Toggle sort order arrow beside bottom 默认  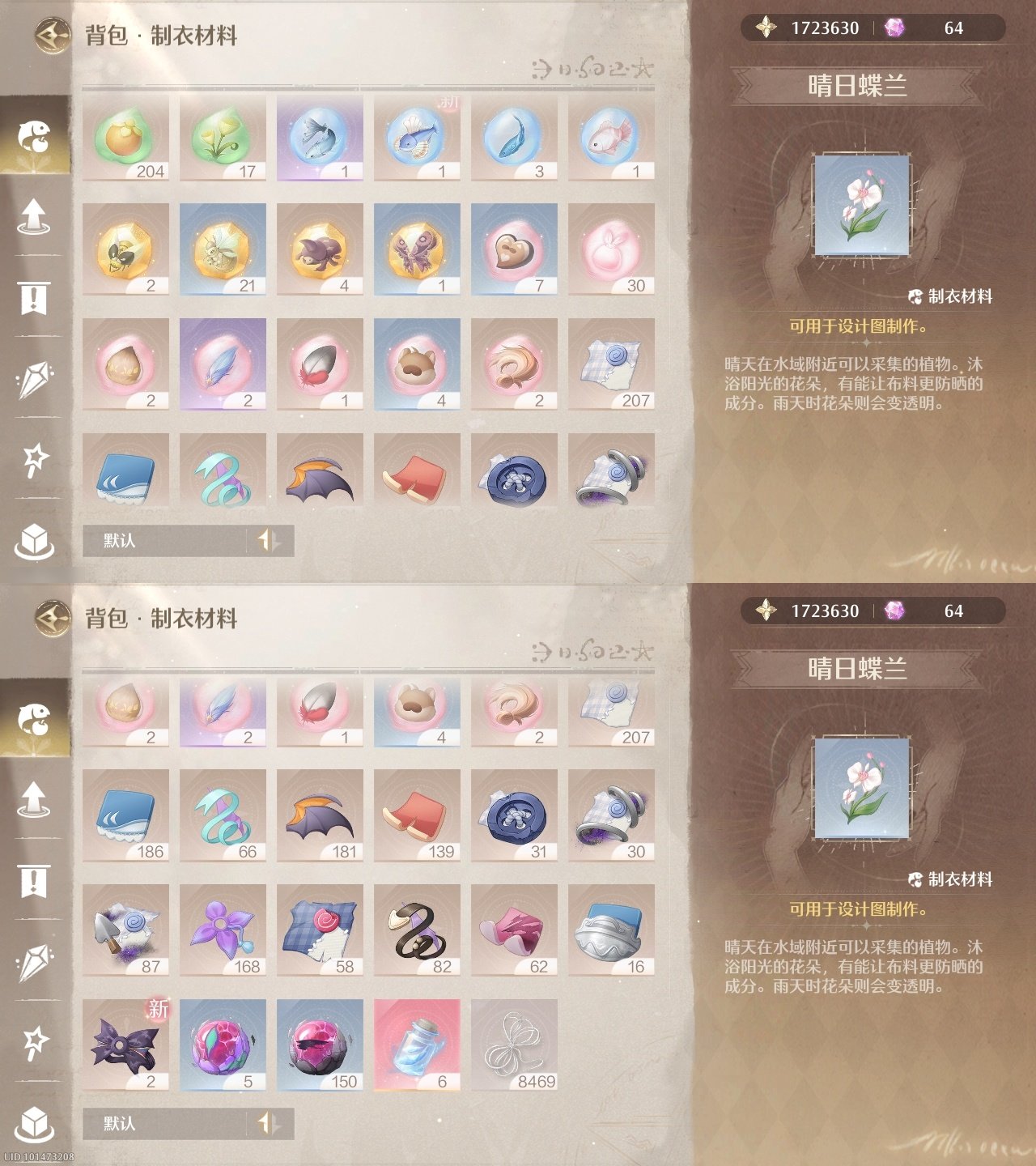[269, 1123]
